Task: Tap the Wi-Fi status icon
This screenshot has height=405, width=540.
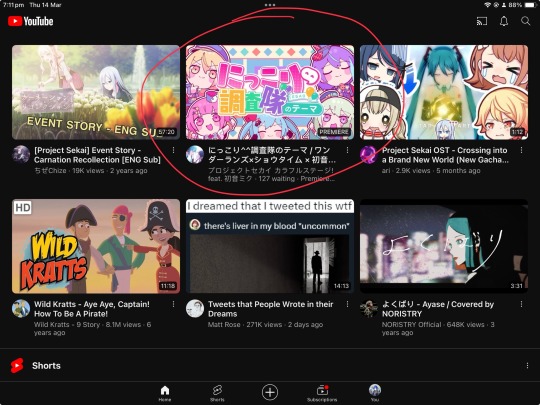Action: pyautogui.click(x=487, y=5)
